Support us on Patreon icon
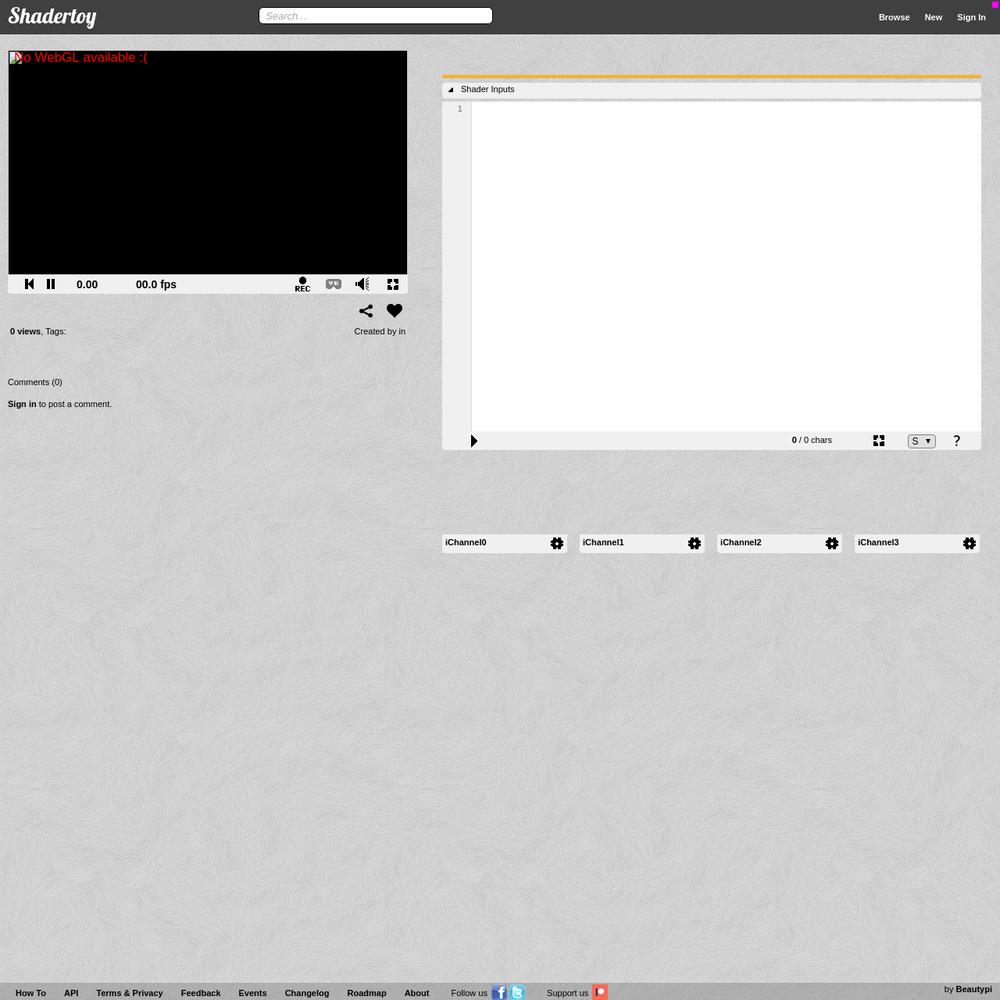The height and width of the screenshot is (1000, 1000). (x=600, y=992)
